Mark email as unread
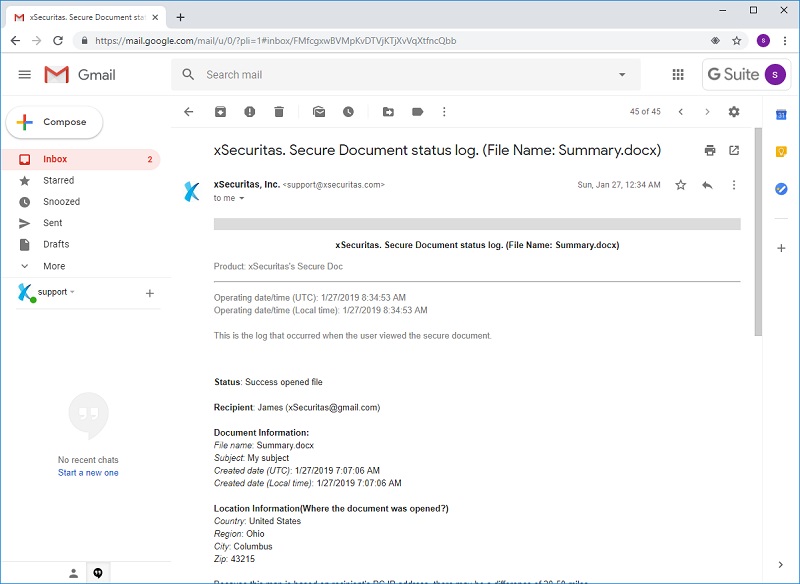Screen dimensions: 800x584 coord(319,112)
